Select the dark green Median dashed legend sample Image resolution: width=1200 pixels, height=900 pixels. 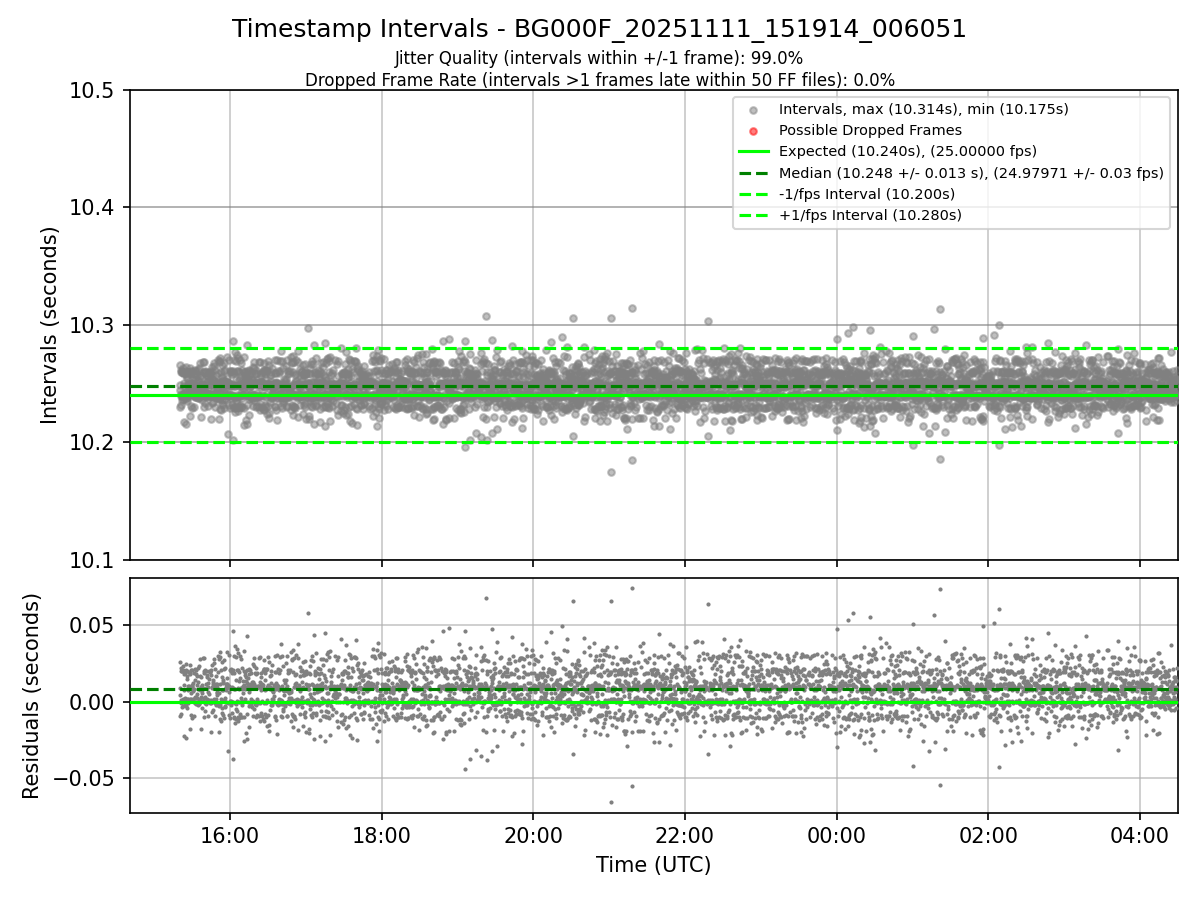pyautogui.click(x=754, y=172)
